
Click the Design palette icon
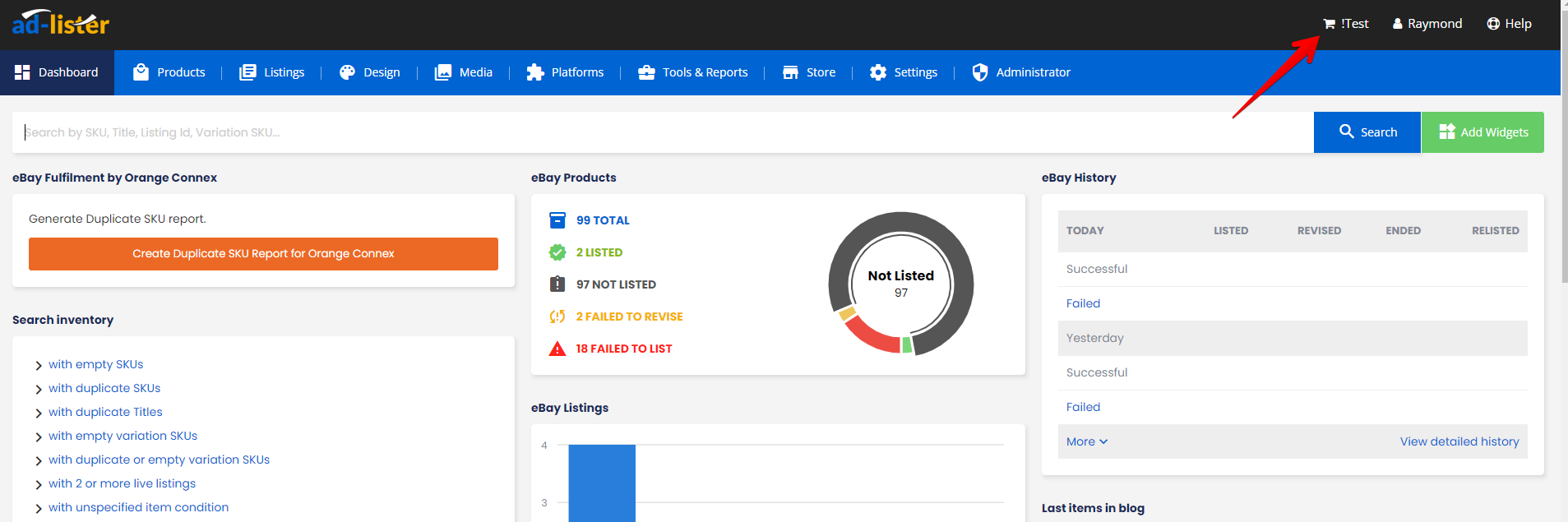pyautogui.click(x=347, y=72)
